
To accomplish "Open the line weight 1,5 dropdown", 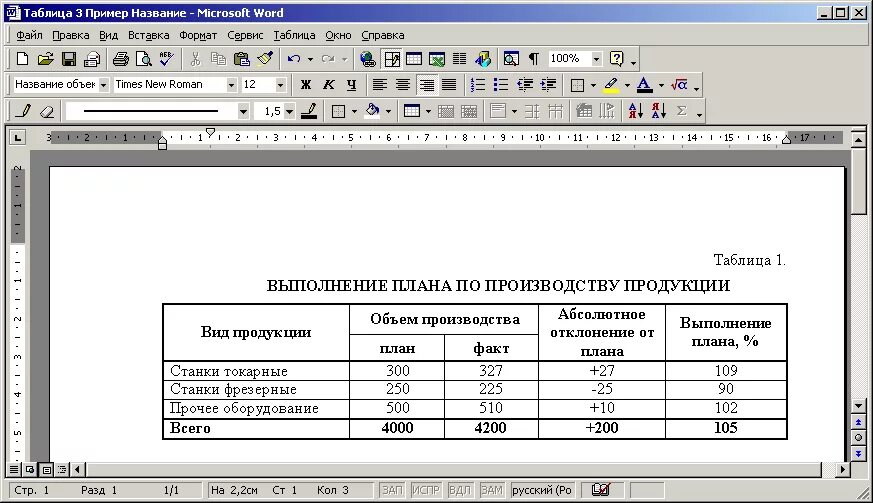I will tap(289, 111).
